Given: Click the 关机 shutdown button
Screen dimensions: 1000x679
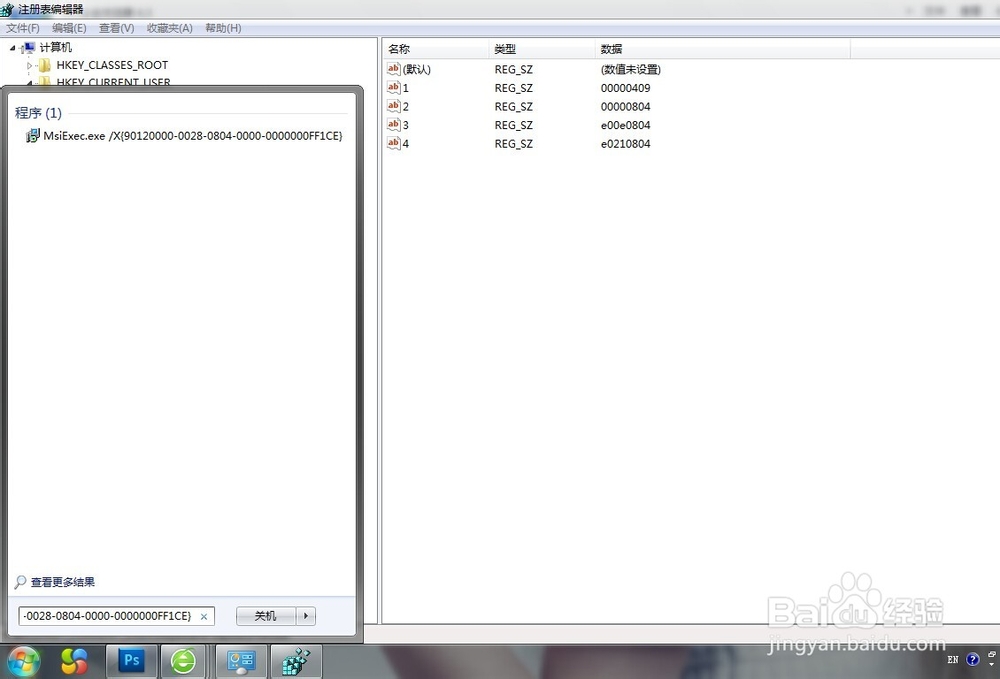Looking at the screenshot, I should 266,616.
